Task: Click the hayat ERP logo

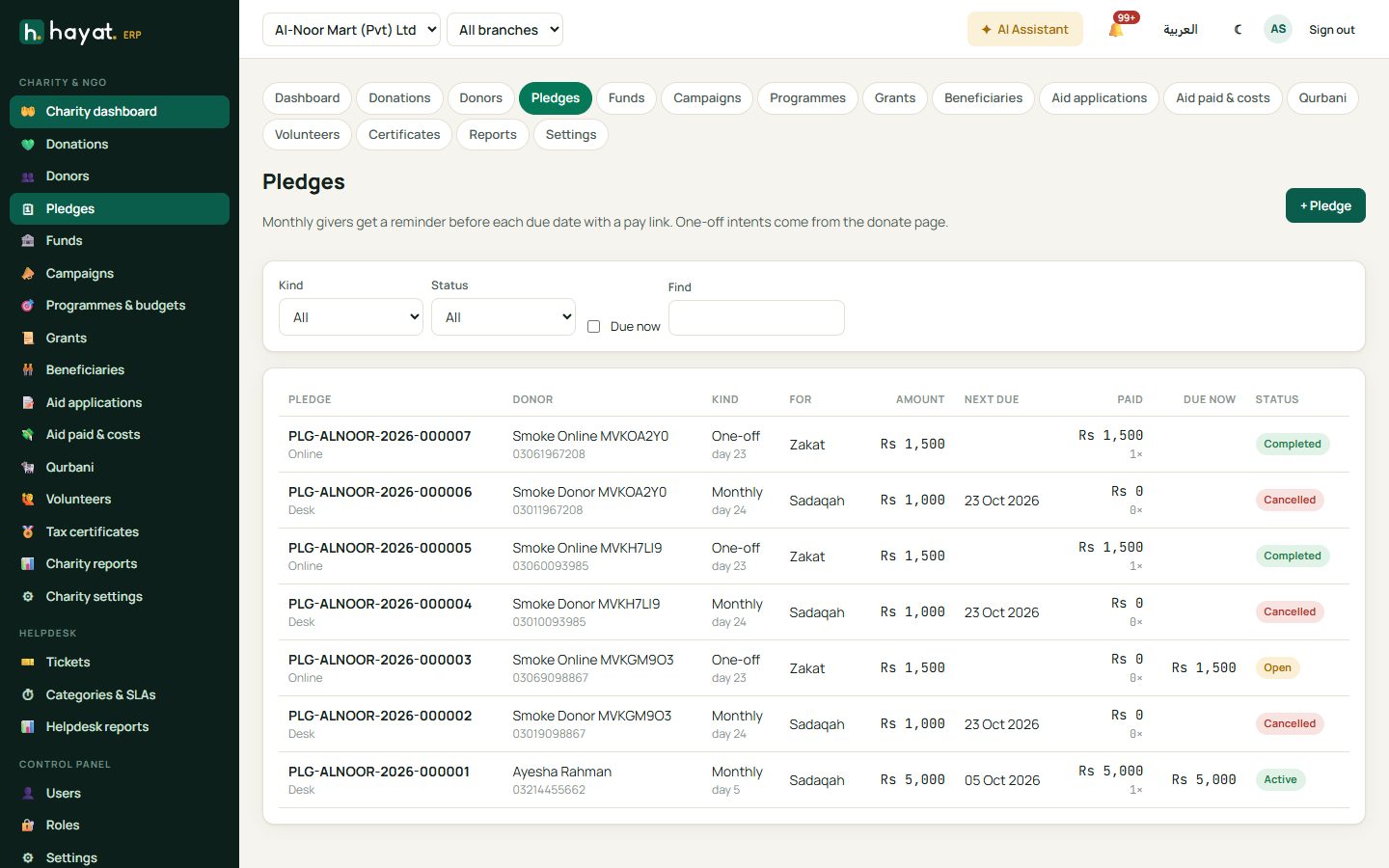Action: click(x=80, y=32)
